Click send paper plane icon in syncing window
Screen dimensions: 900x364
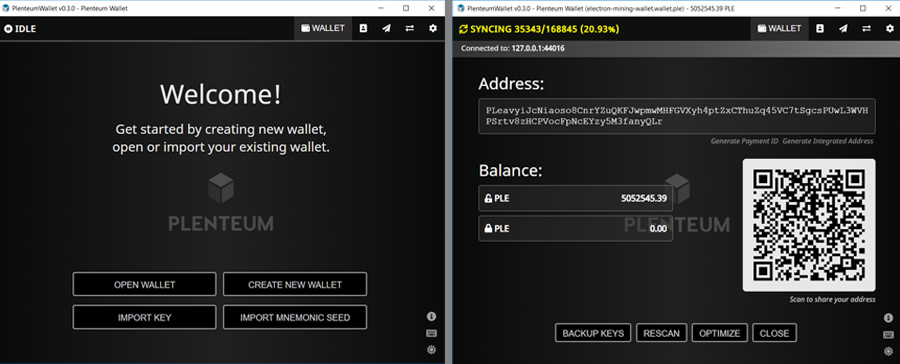pyautogui.click(x=843, y=29)
